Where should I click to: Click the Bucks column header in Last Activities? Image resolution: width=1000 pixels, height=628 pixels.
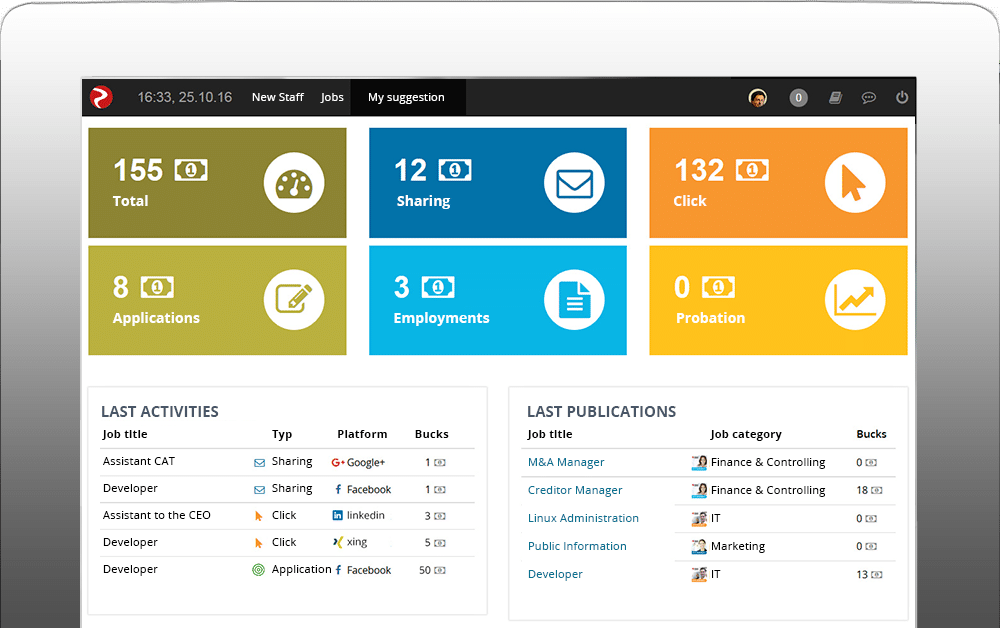click(x=431, y=434)
